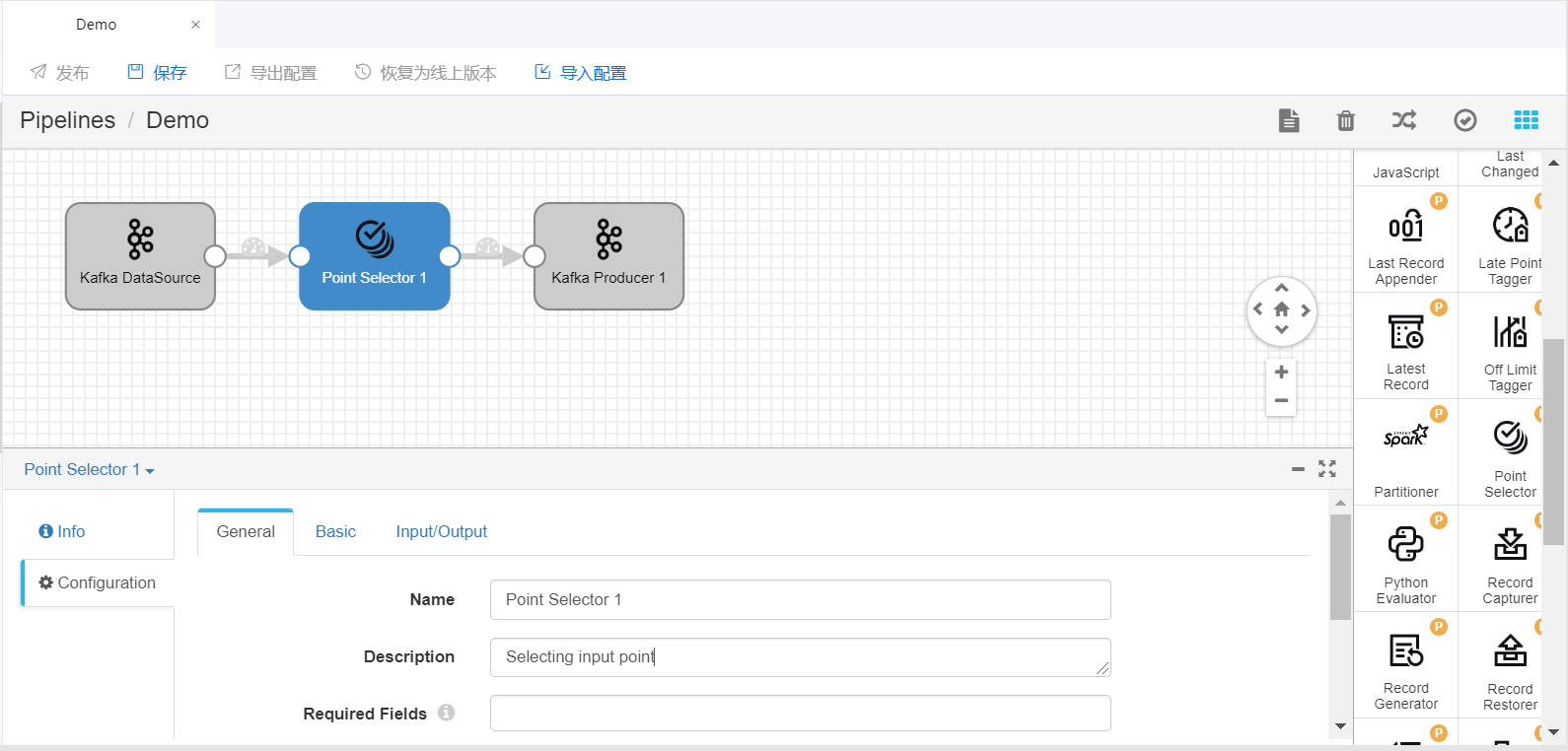Click the trash delete icon in pipeline header
The height and width of the screenshot is (751, 1568).
[x=1345, y=120]
